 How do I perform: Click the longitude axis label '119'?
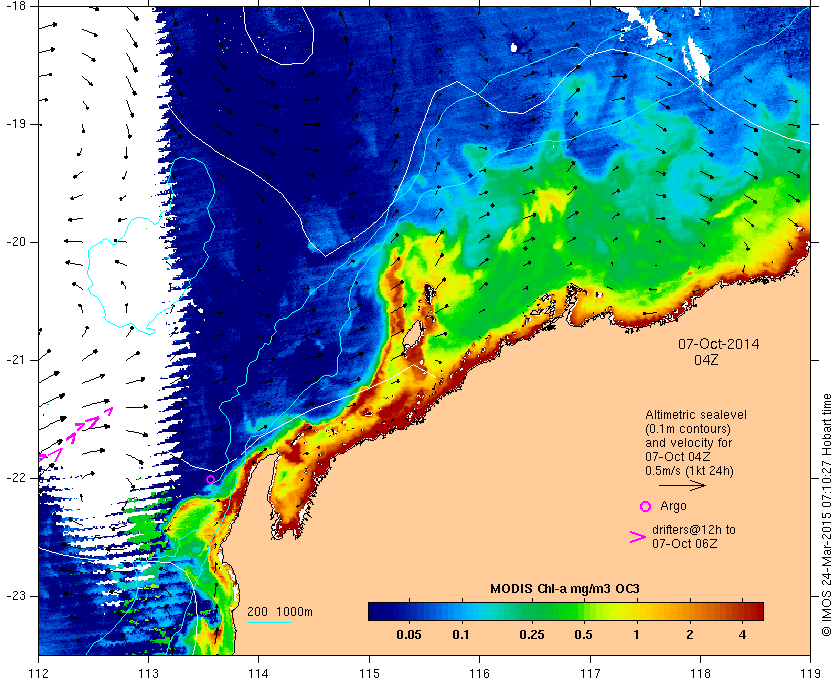(x=810, y=673)
